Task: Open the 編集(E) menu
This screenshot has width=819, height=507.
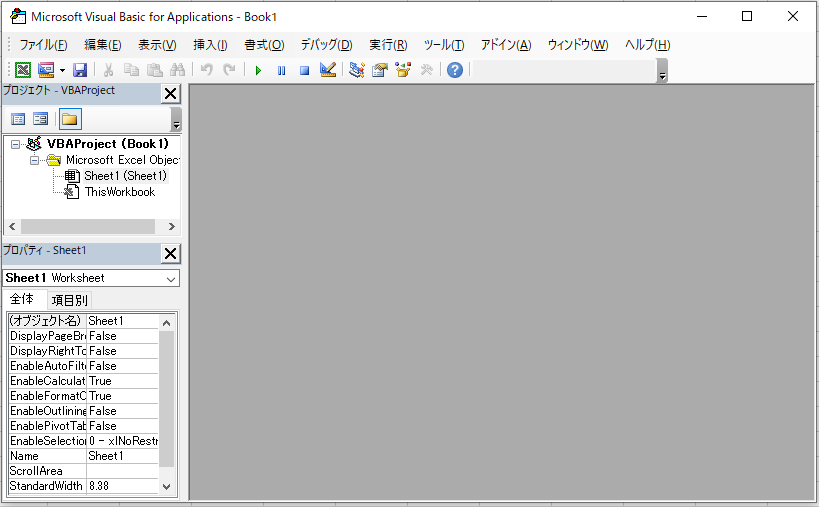Action: coord(103,45)
